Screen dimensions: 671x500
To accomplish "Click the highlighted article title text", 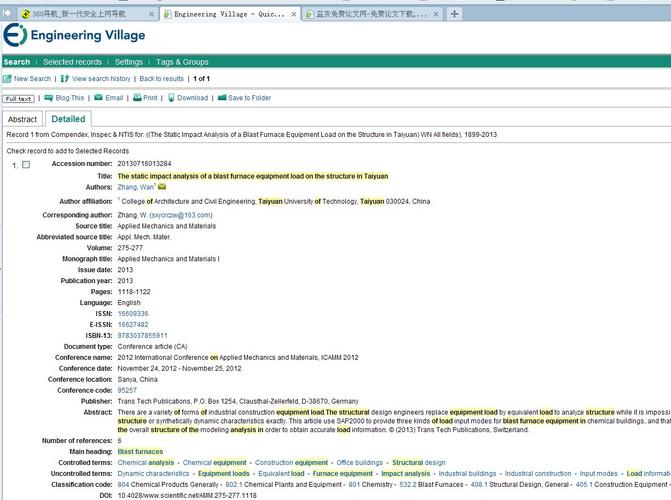I will point(253,176).
